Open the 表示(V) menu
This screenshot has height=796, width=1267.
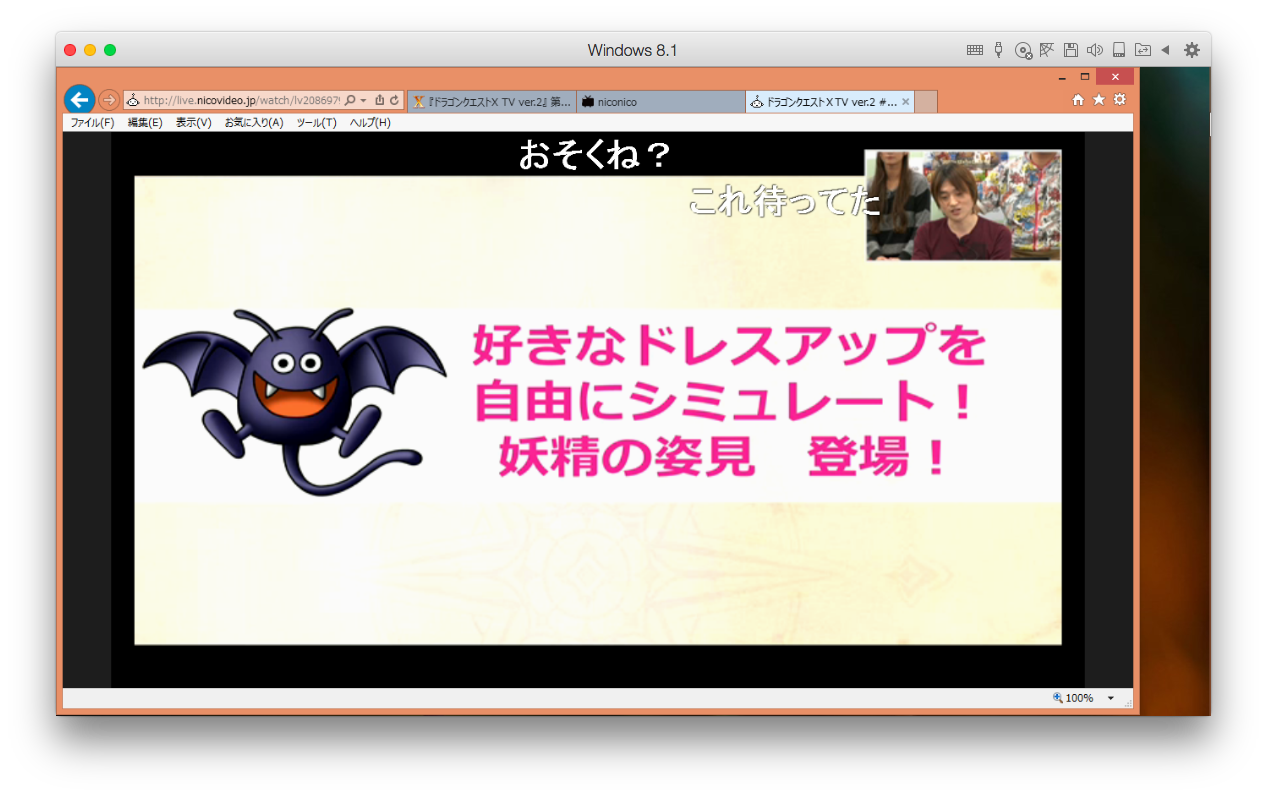pos(193,123)
